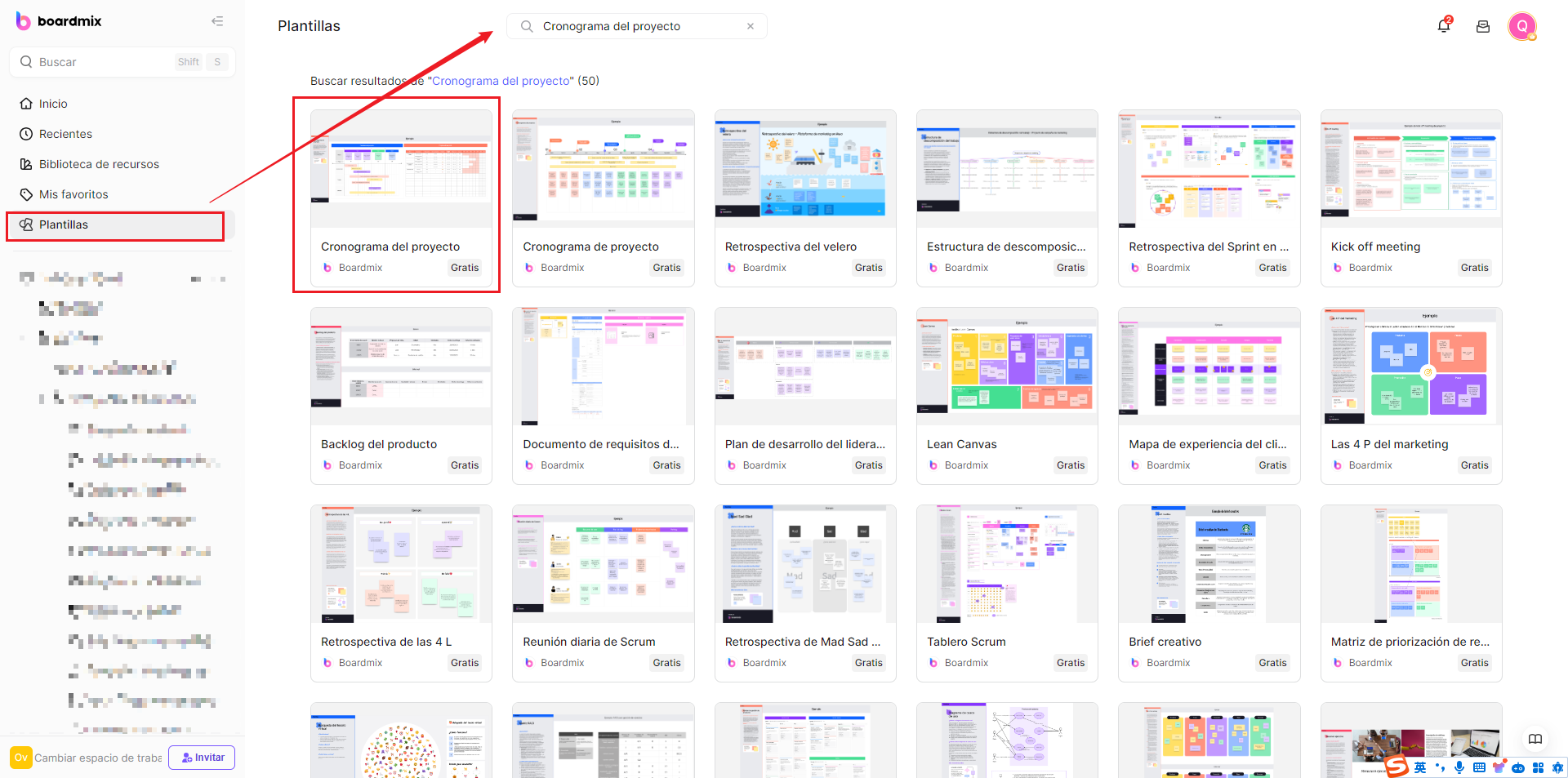Open Plan de desarrollo del liderazgo thumbnail
1568x778 pixels.
coord(805,367)
